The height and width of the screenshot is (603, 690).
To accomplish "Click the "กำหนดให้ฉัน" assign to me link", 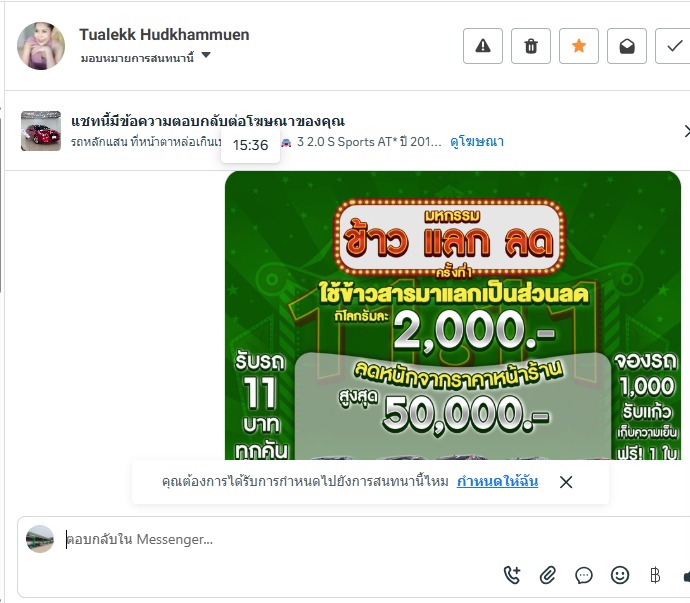I will (497, 482).
